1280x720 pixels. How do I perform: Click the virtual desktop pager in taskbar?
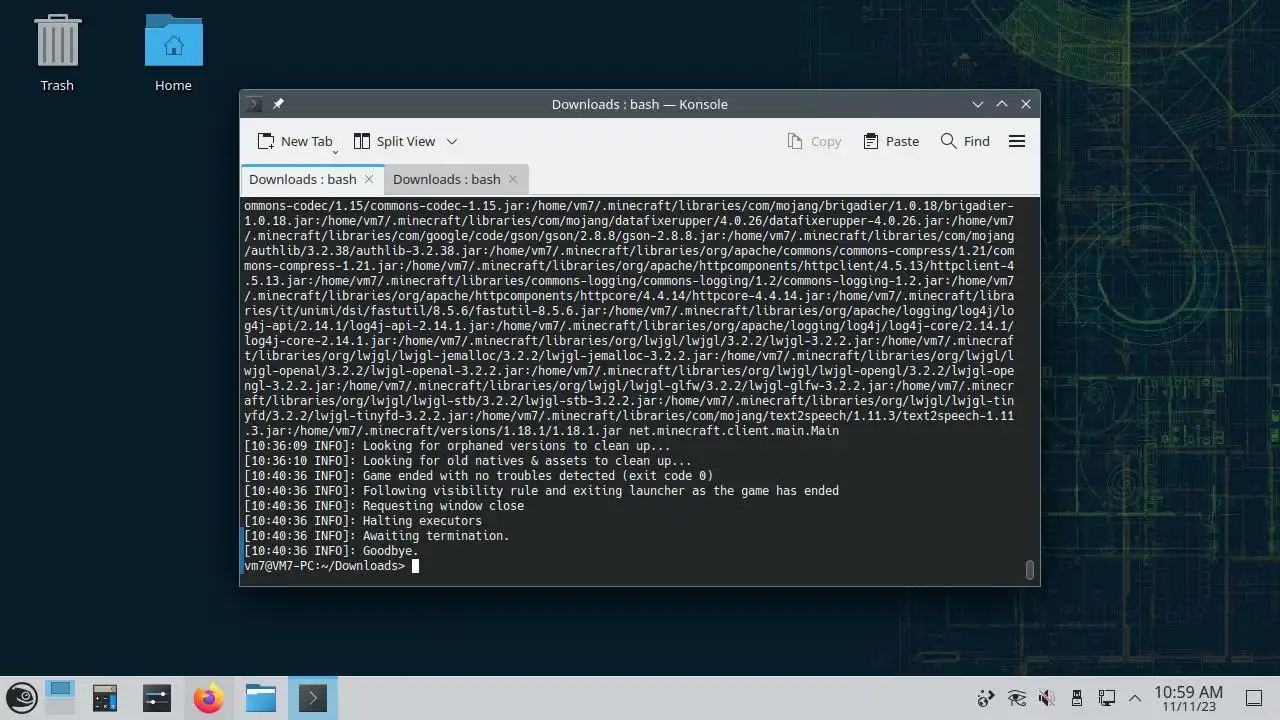click(60, 698)
